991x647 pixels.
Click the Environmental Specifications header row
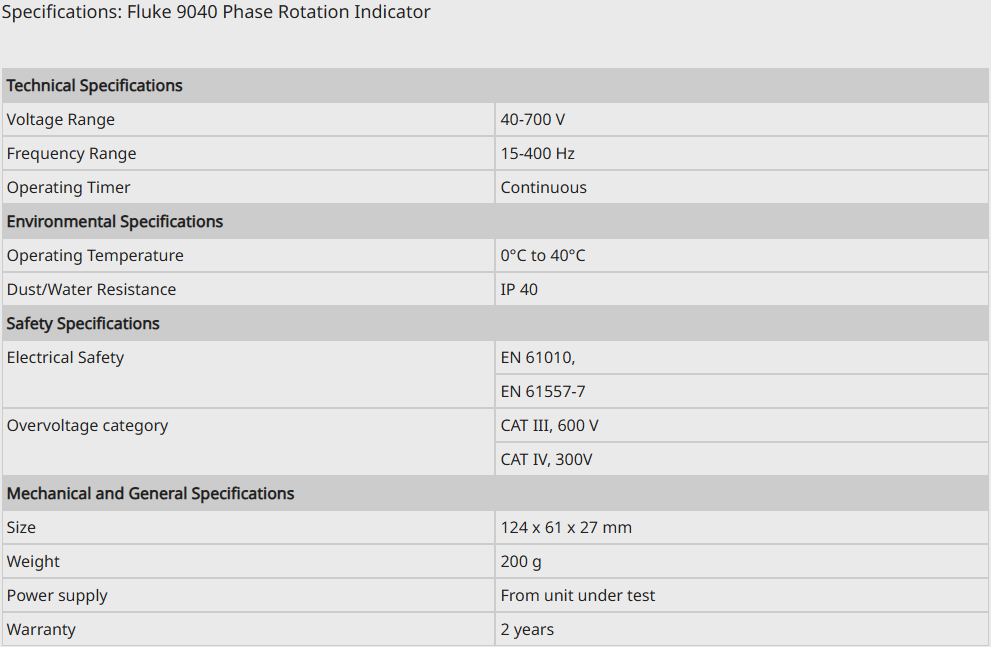tap(115, 222)
